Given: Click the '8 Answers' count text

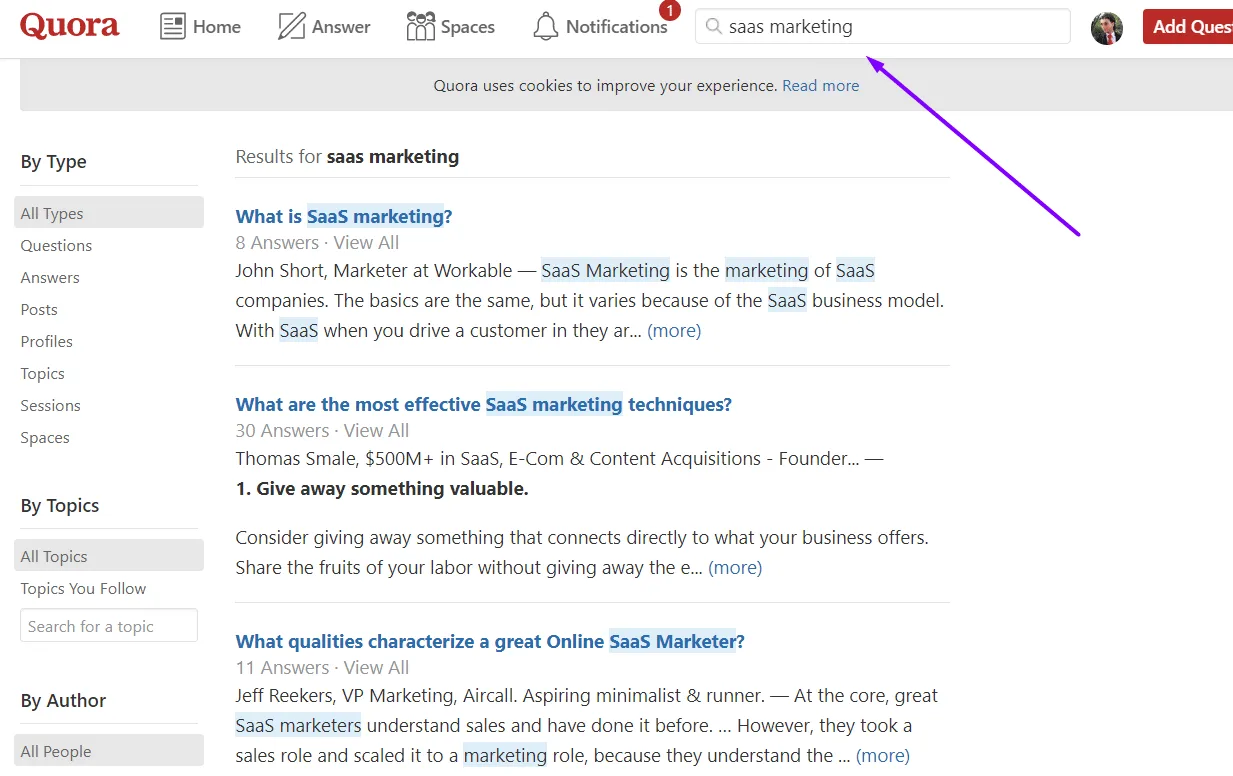Looking at the screenshot, I should click(x=277, y=242).
